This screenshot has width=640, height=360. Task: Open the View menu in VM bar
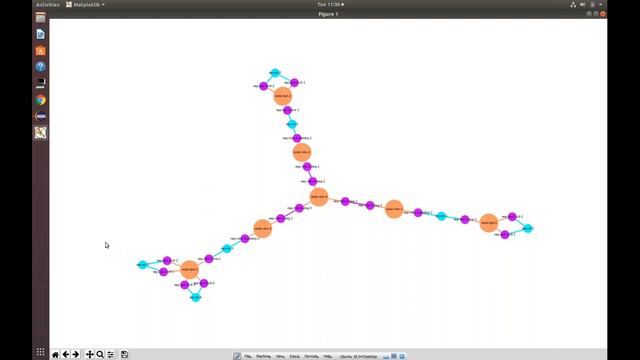coord(280,357)
